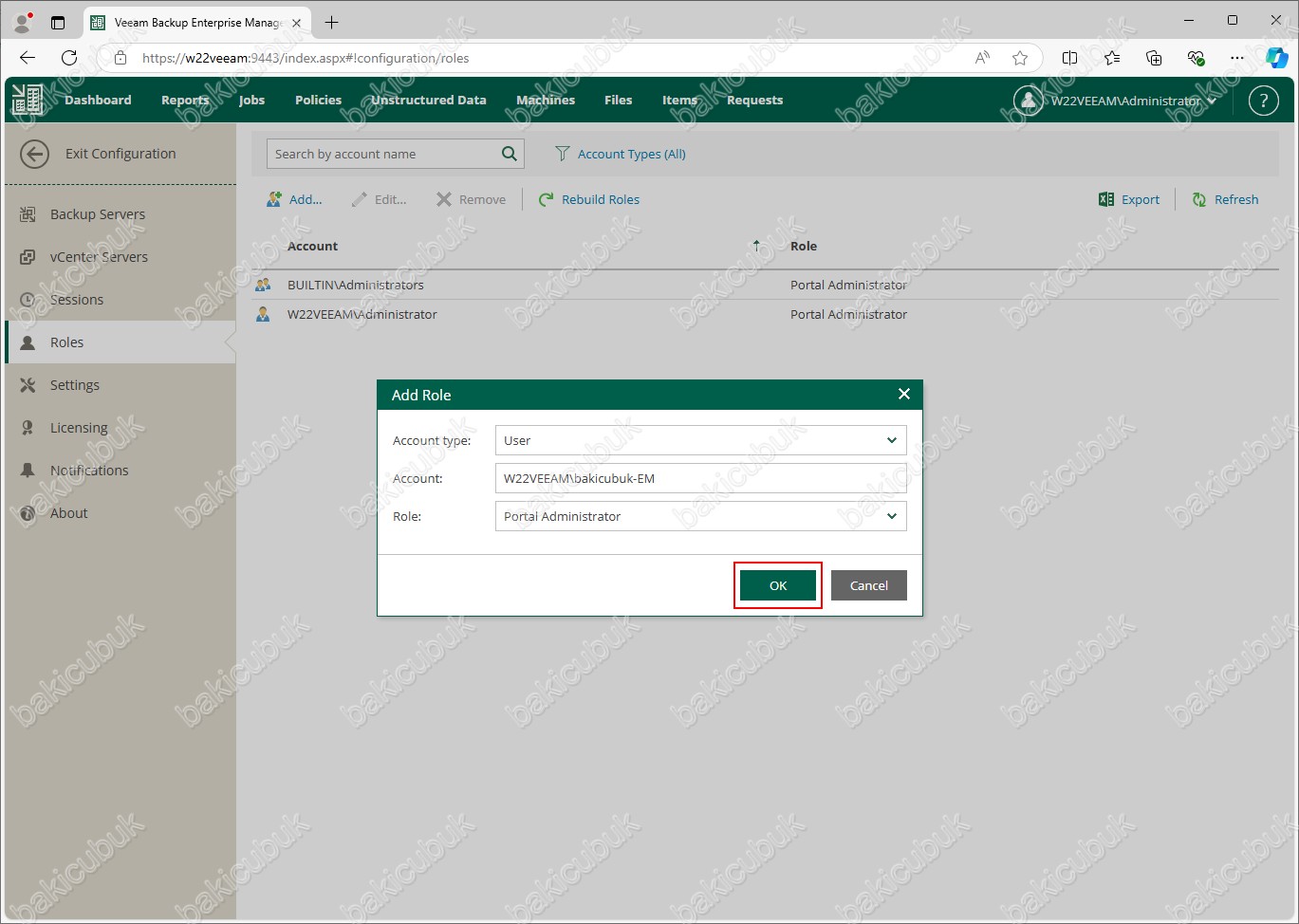Refresh the roles list
The height and width of the screenshot is (924, 1299).
point(1225,199)
